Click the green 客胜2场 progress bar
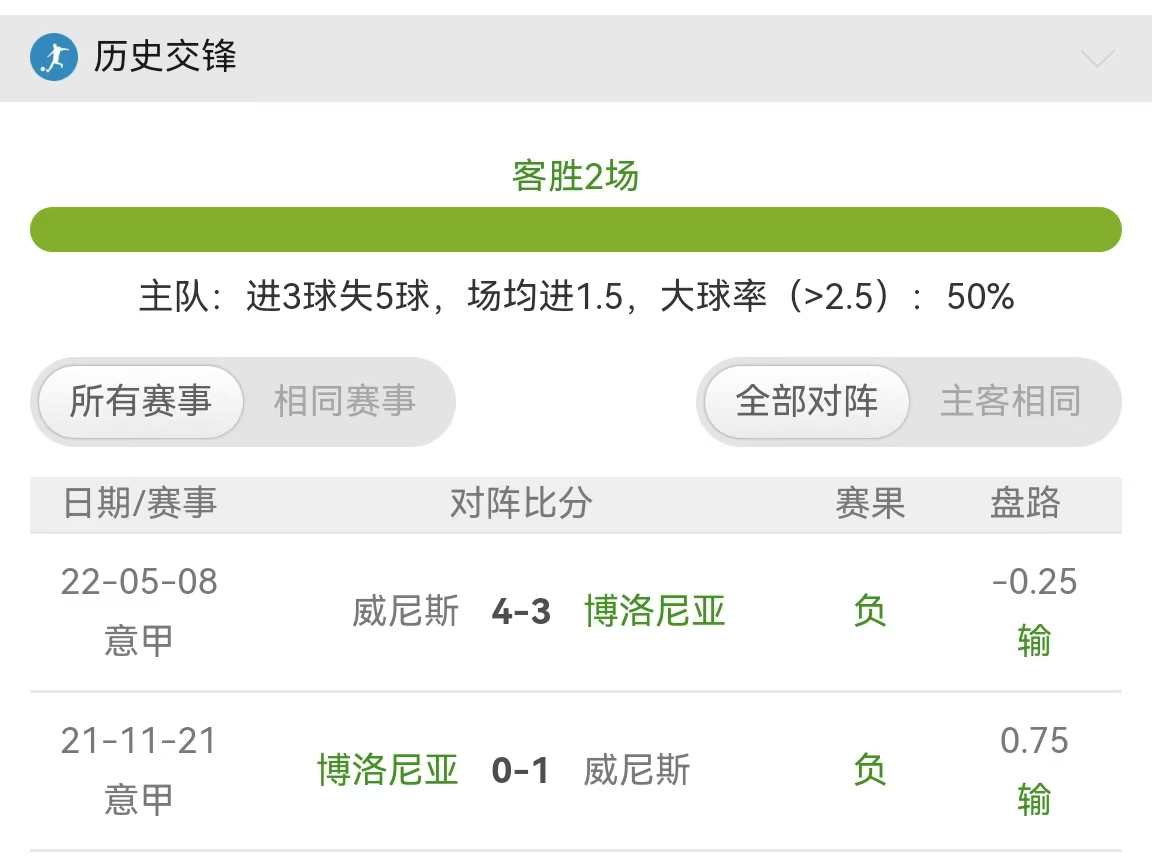Viewport: 1152px width, 865px height. tap(575, 229)
